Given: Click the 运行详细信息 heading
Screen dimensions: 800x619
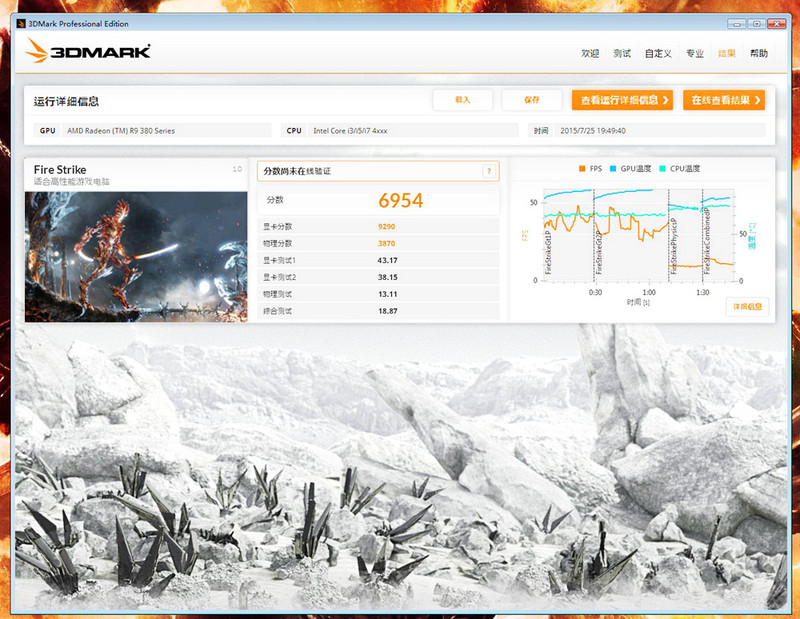Looking at the screenshot, I should [66, 101].
